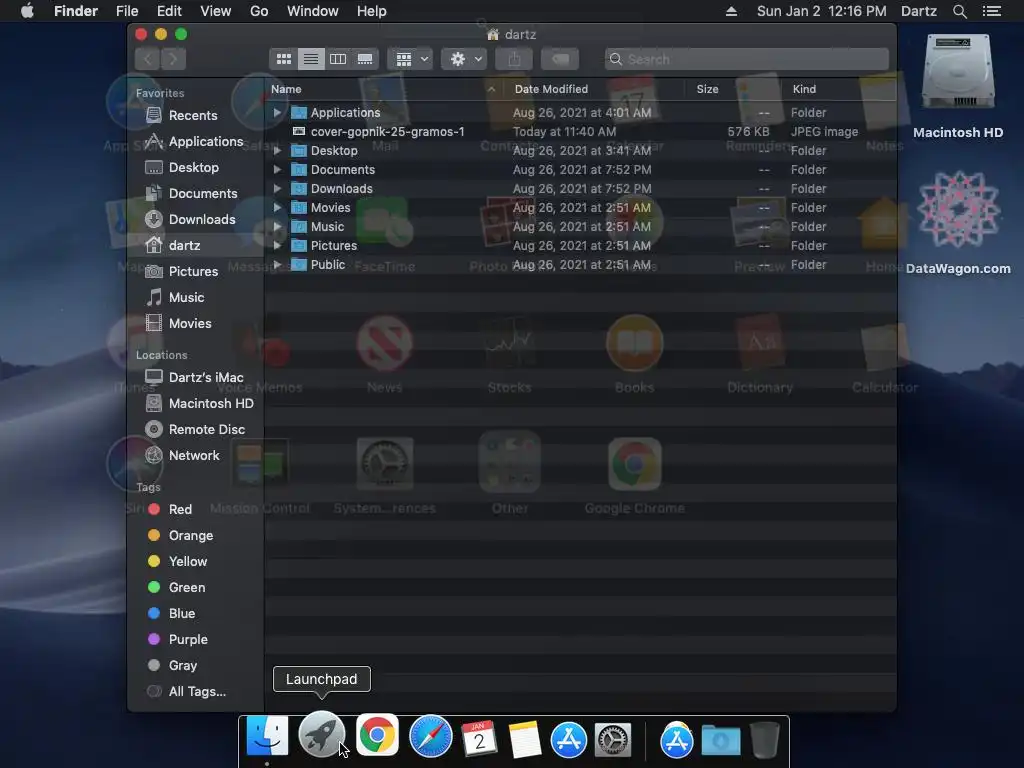The width and height of the screenshot is (1024, 768).
Task: Open the Help menu
Action: [372, 11]
